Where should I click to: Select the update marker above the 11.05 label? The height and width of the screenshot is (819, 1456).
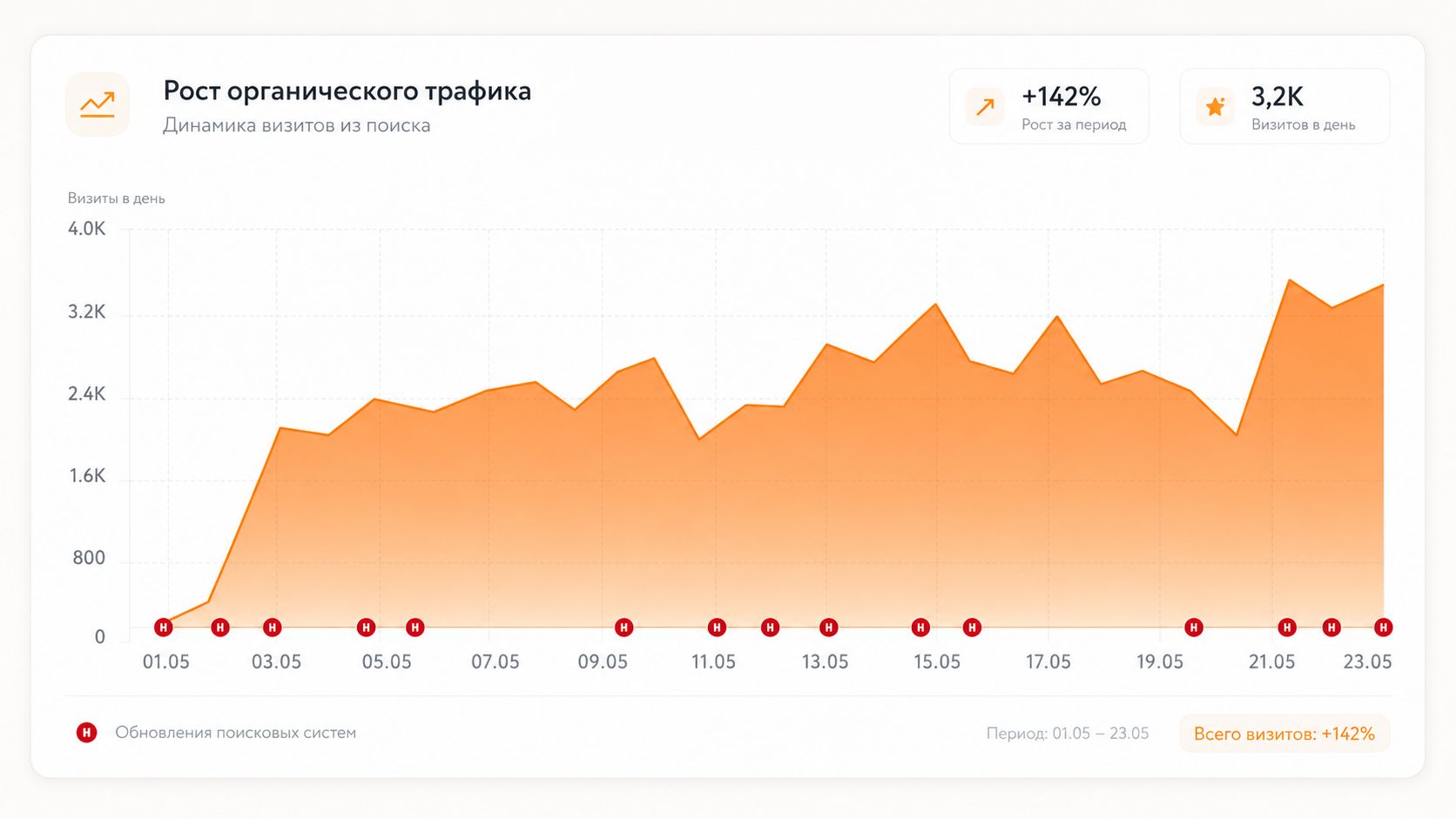[717, 628]
